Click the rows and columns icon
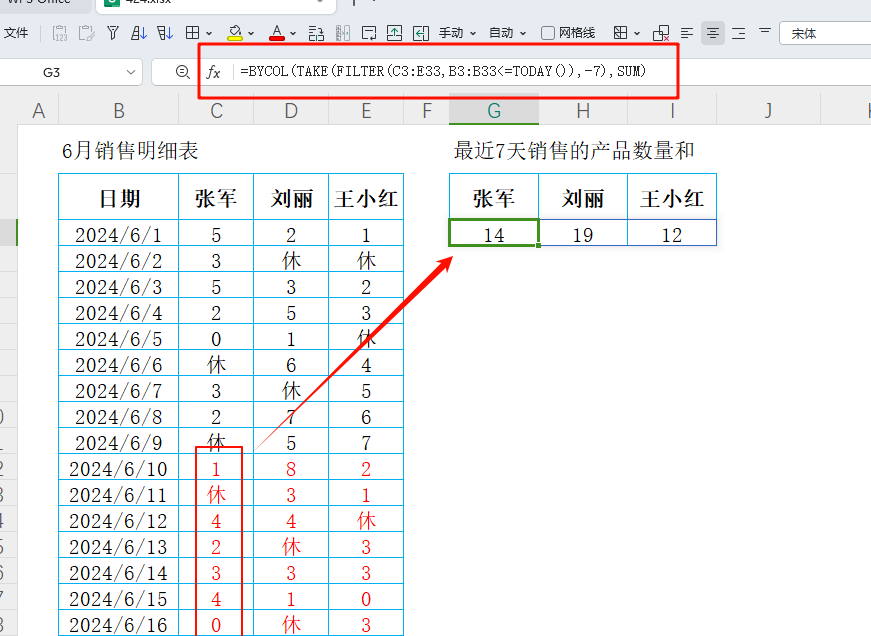This screenshot has width=871, height=636. point(316,33)
